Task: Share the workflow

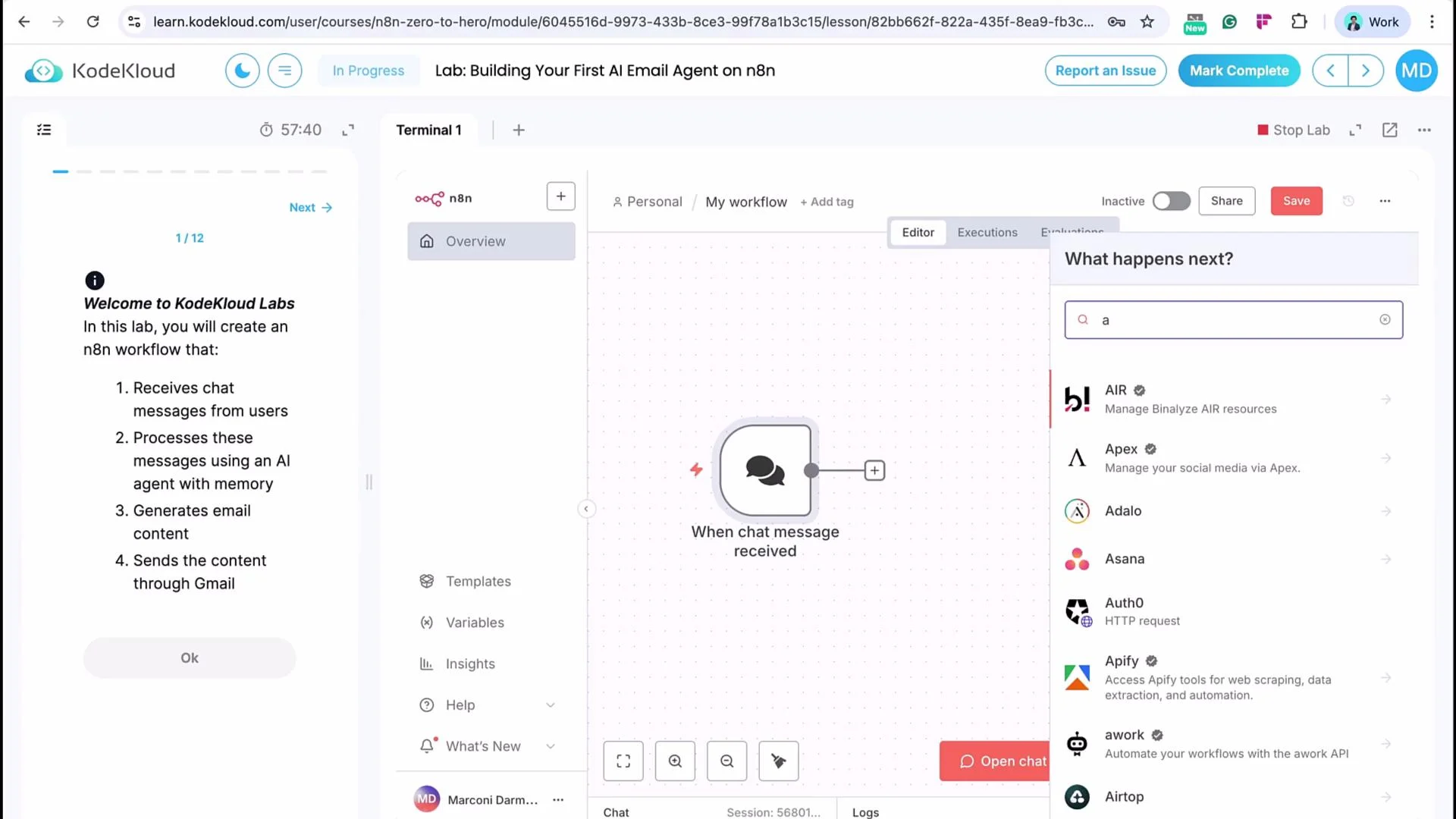Action: pyautogui.click(x=1227, y=201)
